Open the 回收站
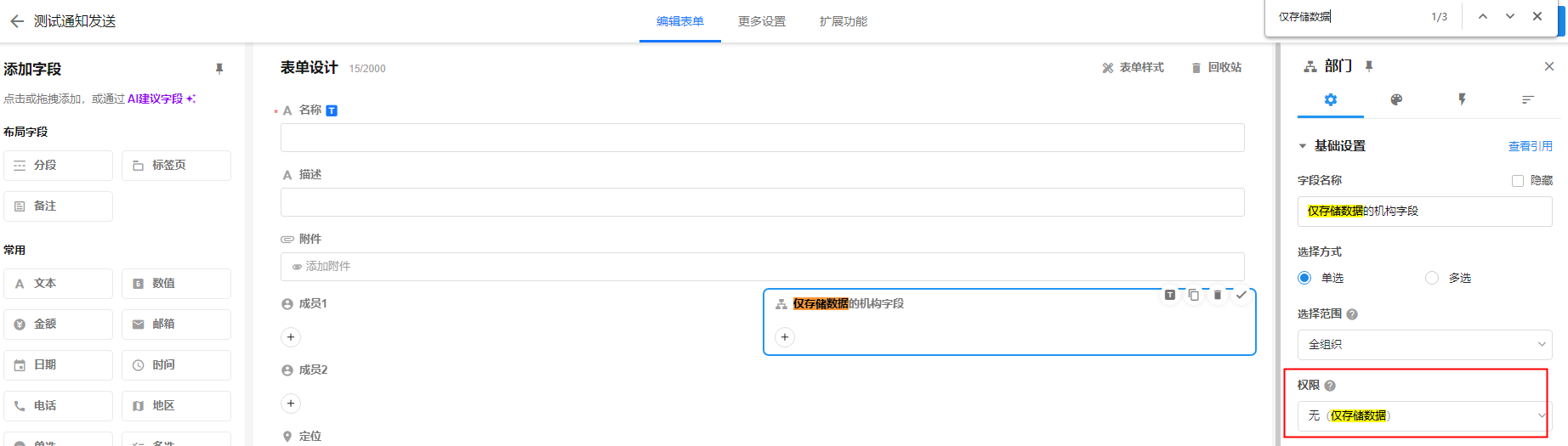1568x446 pixels. tap(1216, 67)
